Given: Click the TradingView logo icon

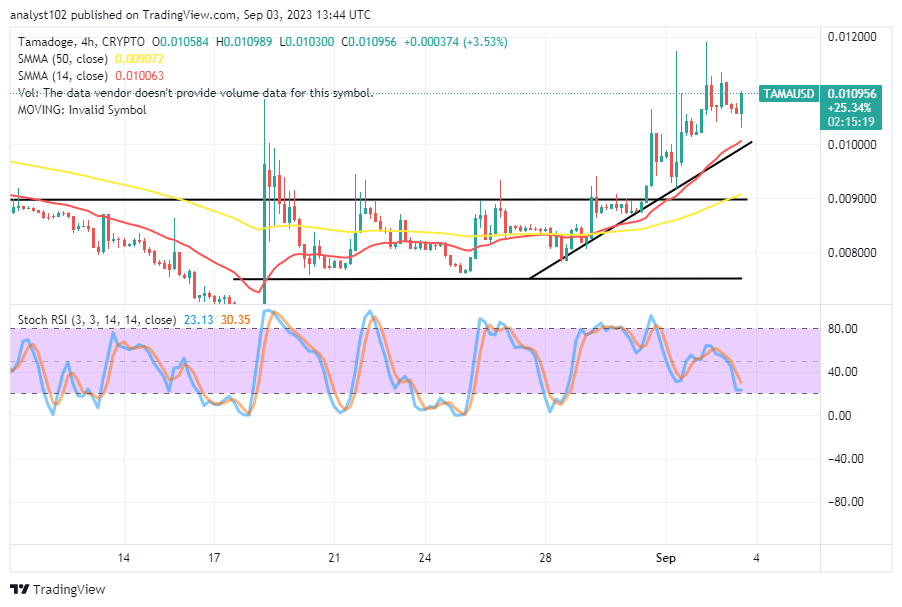Looking at the screenshot, I should coord(20,589).
